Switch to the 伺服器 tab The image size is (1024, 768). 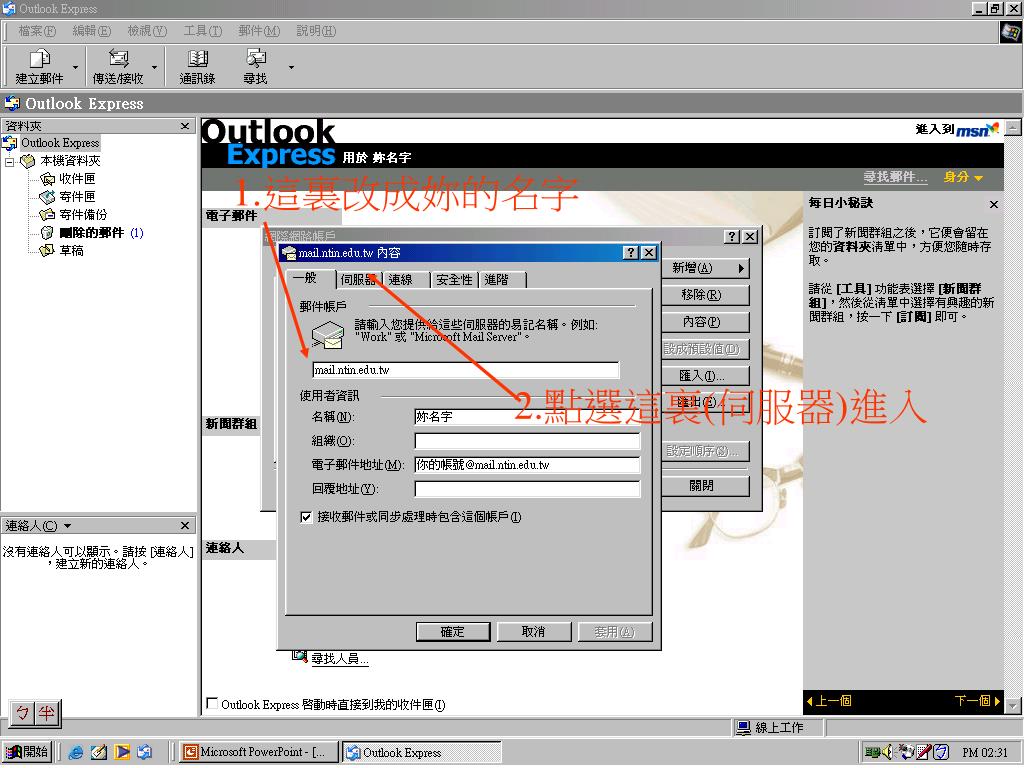pos(359,280)
